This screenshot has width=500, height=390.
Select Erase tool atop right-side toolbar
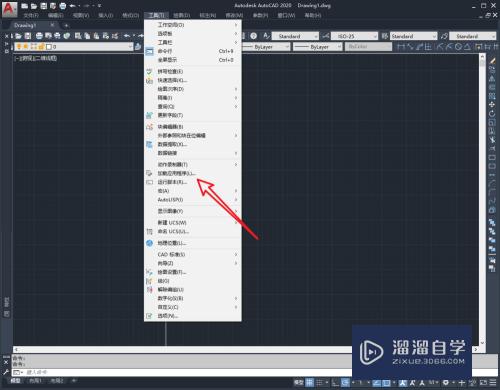click(x=492, y=61)
